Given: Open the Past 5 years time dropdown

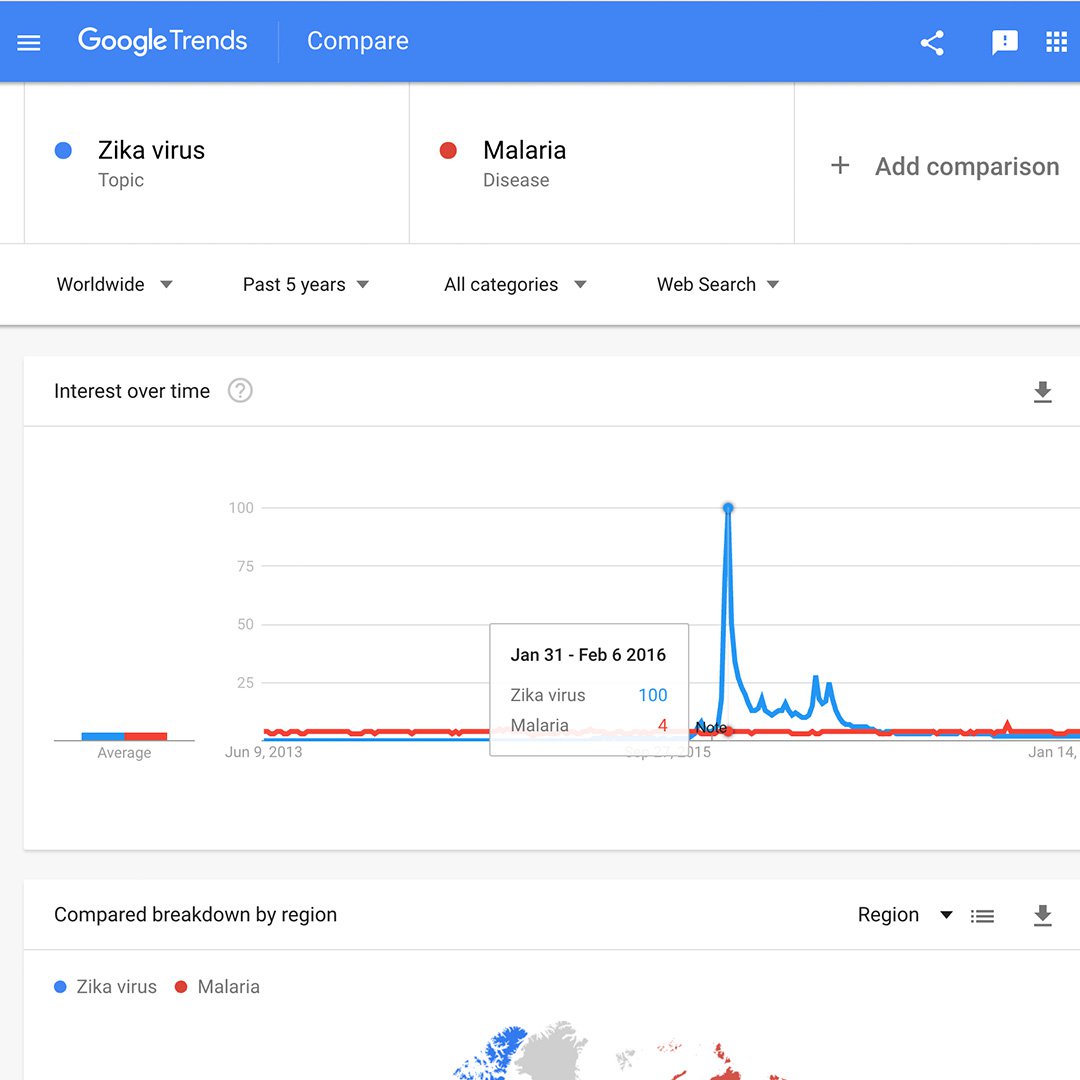Looking at the screenshot, I should [306, 284].
